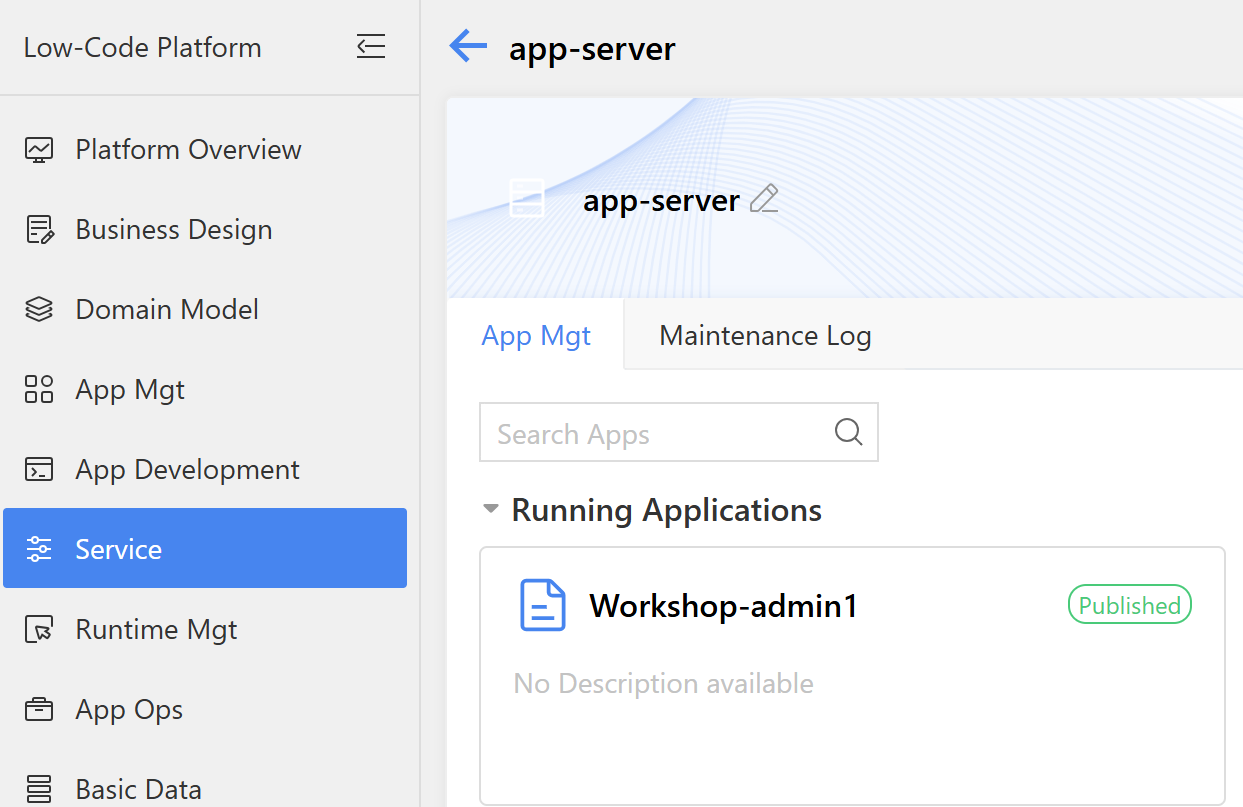1243x807 pixels.
Task: Select the App Mgt tab
Action: (x=536, y=336)
